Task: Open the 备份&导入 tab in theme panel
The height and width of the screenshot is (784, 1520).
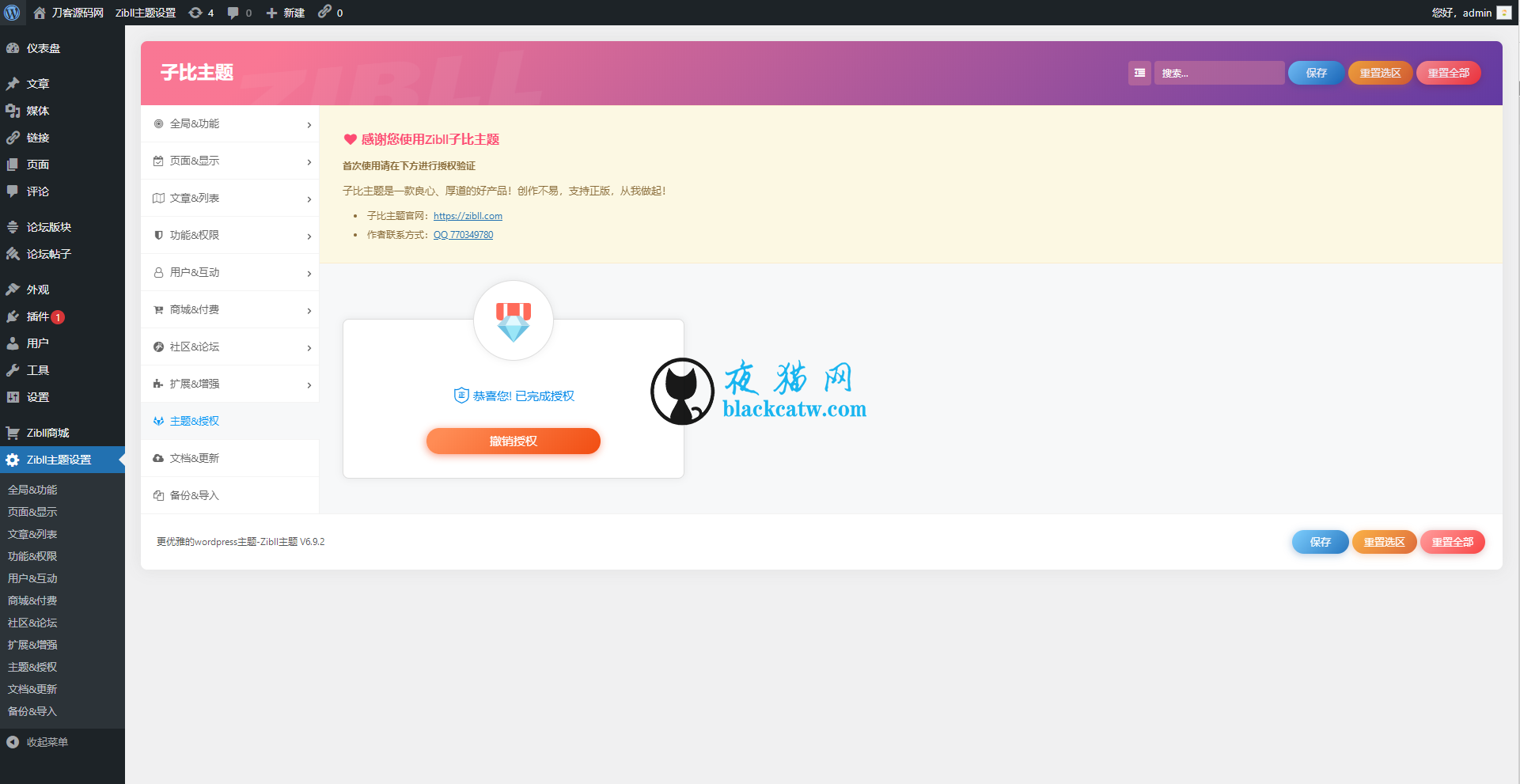Action: click(x=229, y=495)
